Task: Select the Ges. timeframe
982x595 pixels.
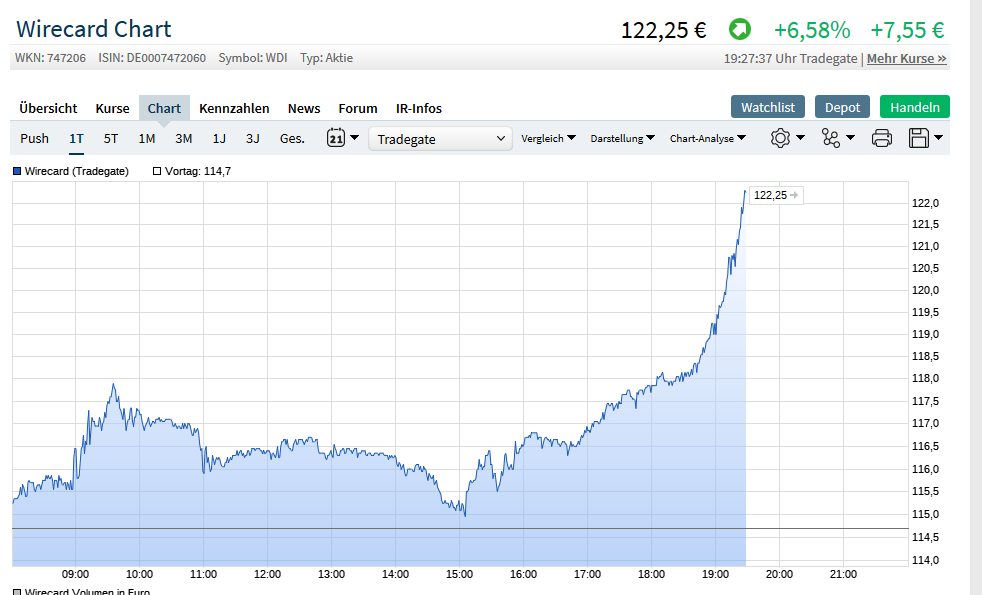Action: click(x=292, y=138)
